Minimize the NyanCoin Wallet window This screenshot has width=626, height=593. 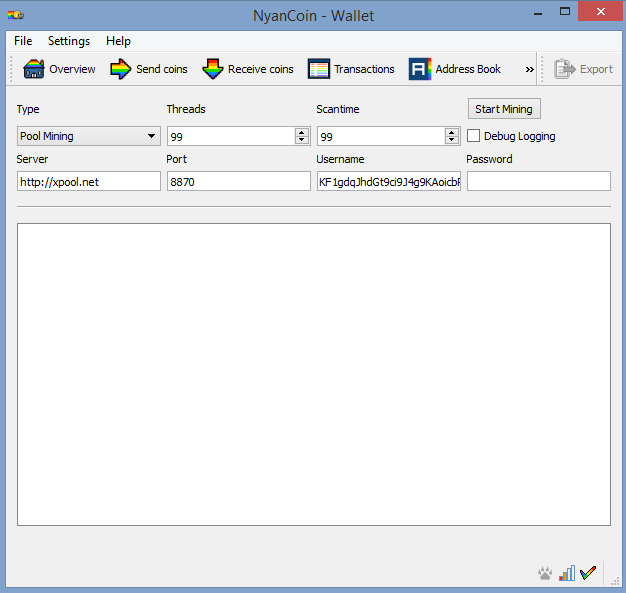(538, 14)
